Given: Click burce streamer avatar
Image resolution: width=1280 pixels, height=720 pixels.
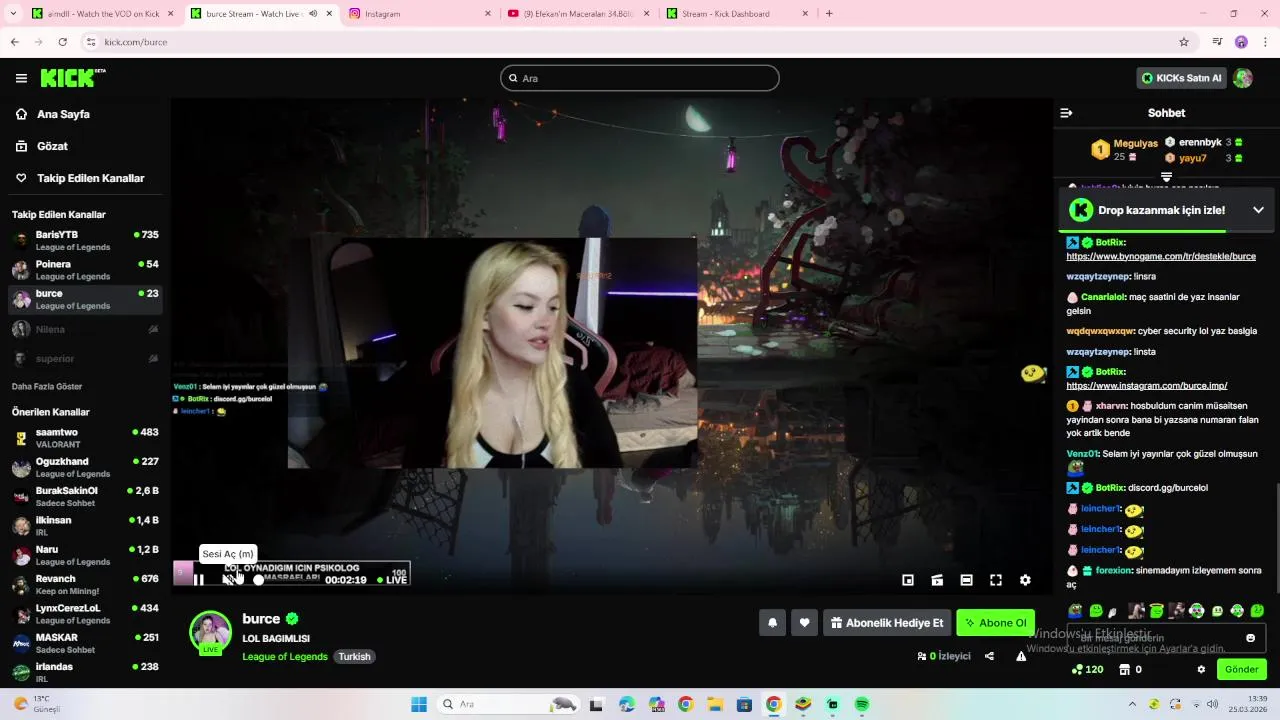Looking at the screenshot, I should [x=210, y=632].
